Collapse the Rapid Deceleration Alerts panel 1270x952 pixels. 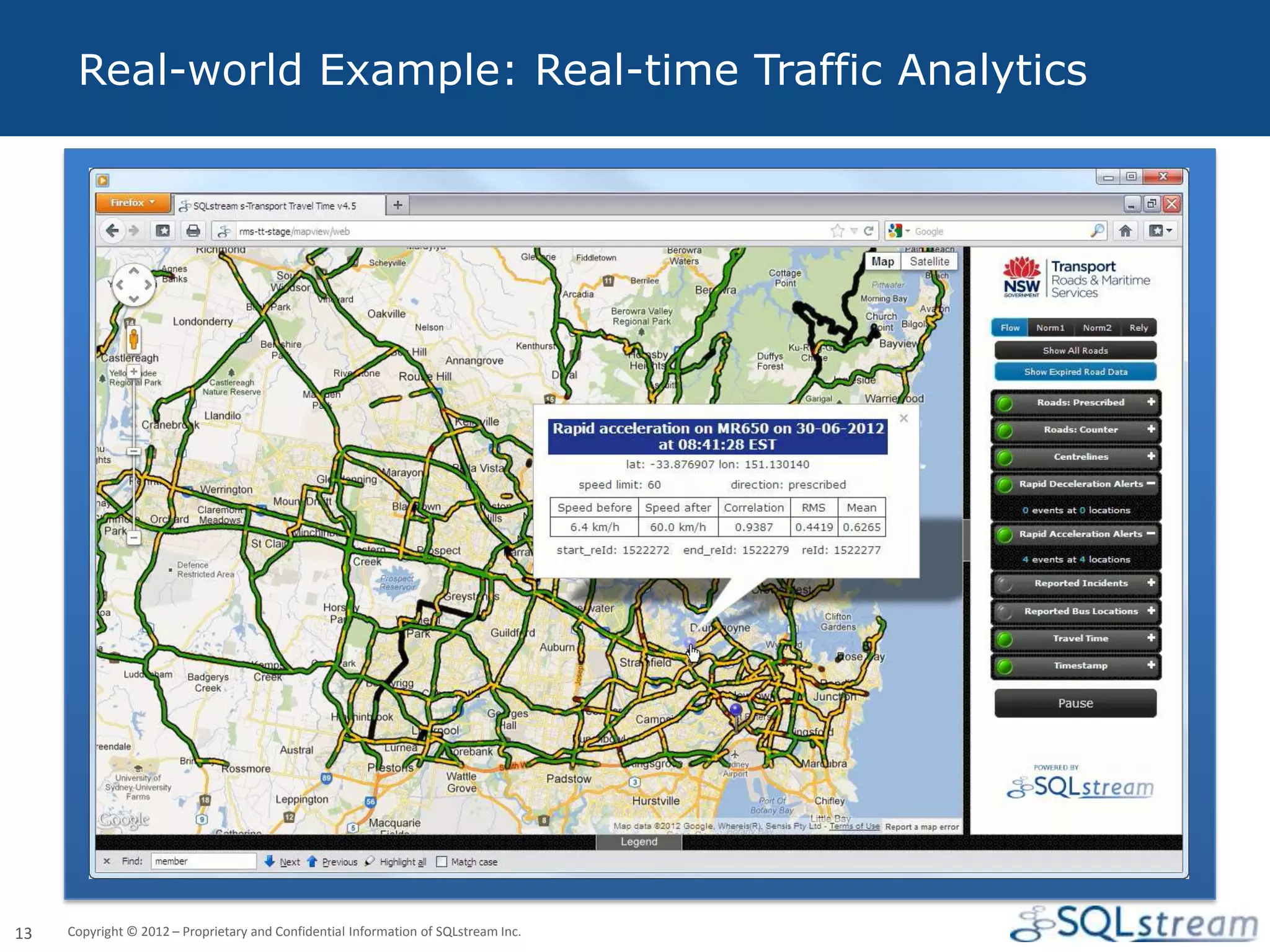click(1151, 483)
